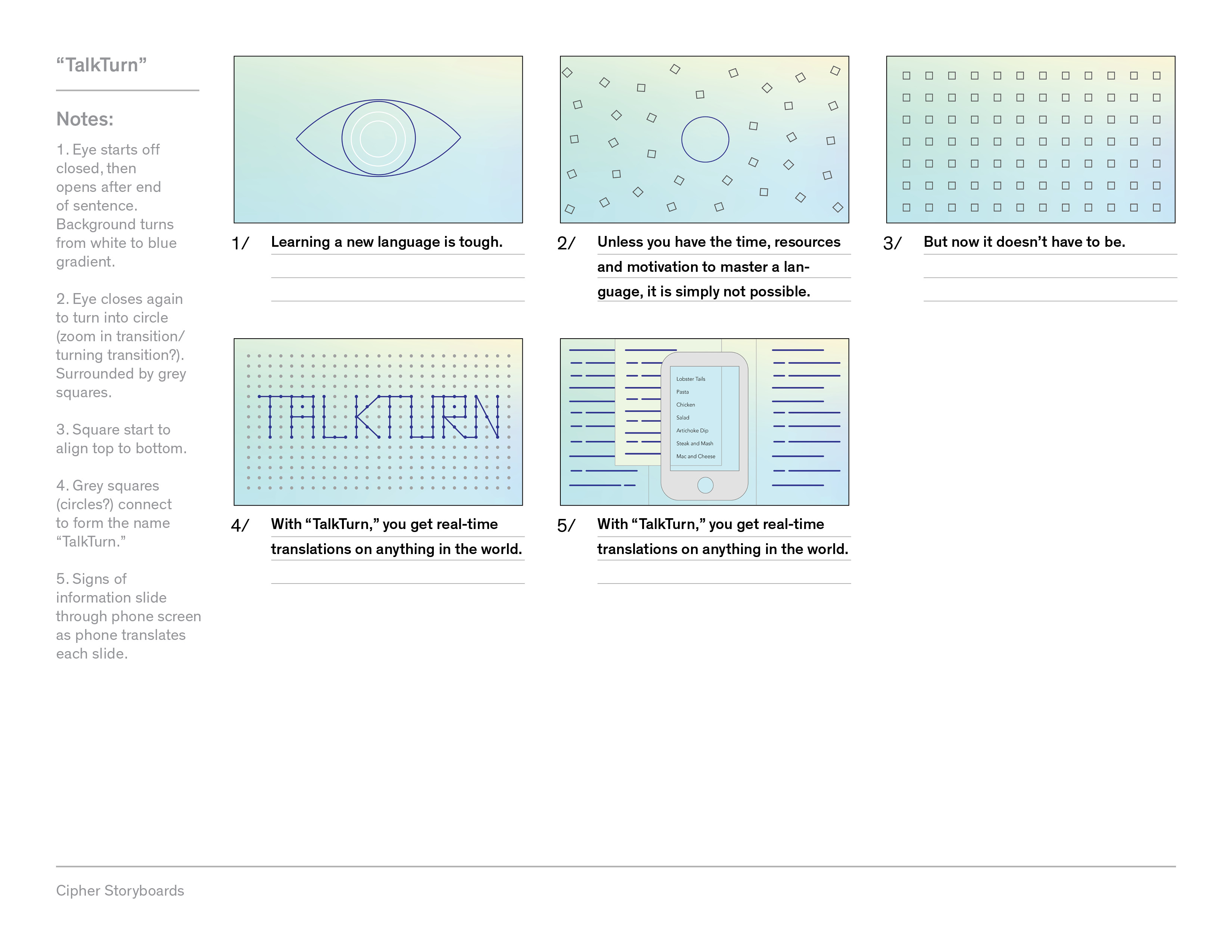Click the eye illustration in storyboard frame 1
The height and width of the screenshot is (952, 1232).
tap(379, 138)
